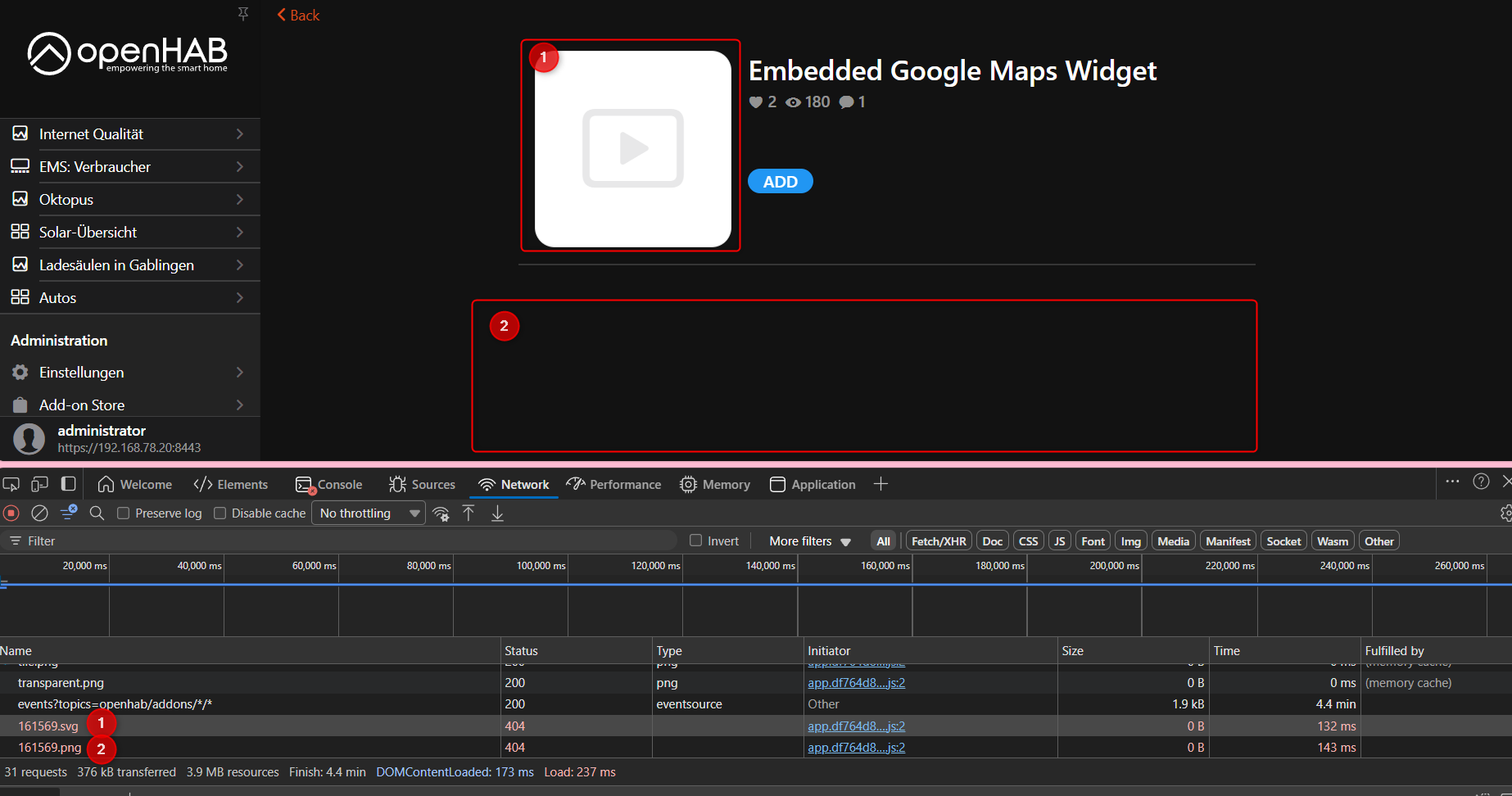Expand the More filters dropdown
The image size is (1512, 796).
click(809, 541)
